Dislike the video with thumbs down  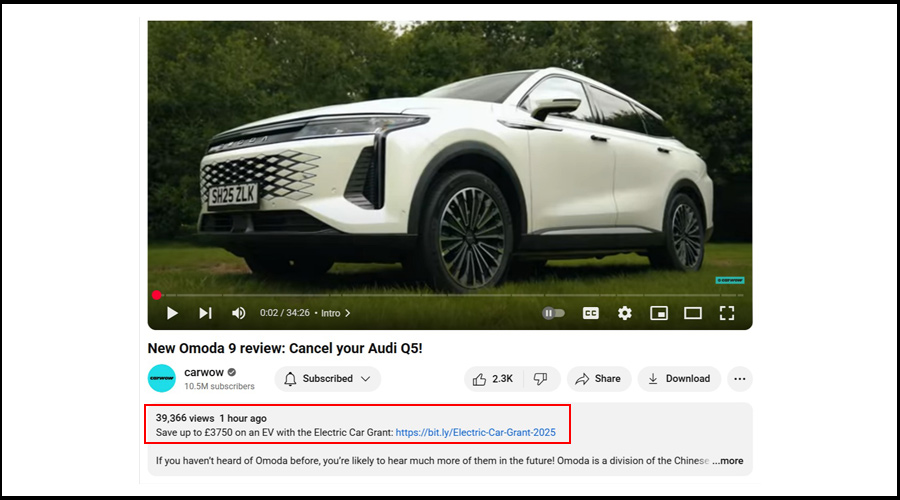[x=541, y=379]
